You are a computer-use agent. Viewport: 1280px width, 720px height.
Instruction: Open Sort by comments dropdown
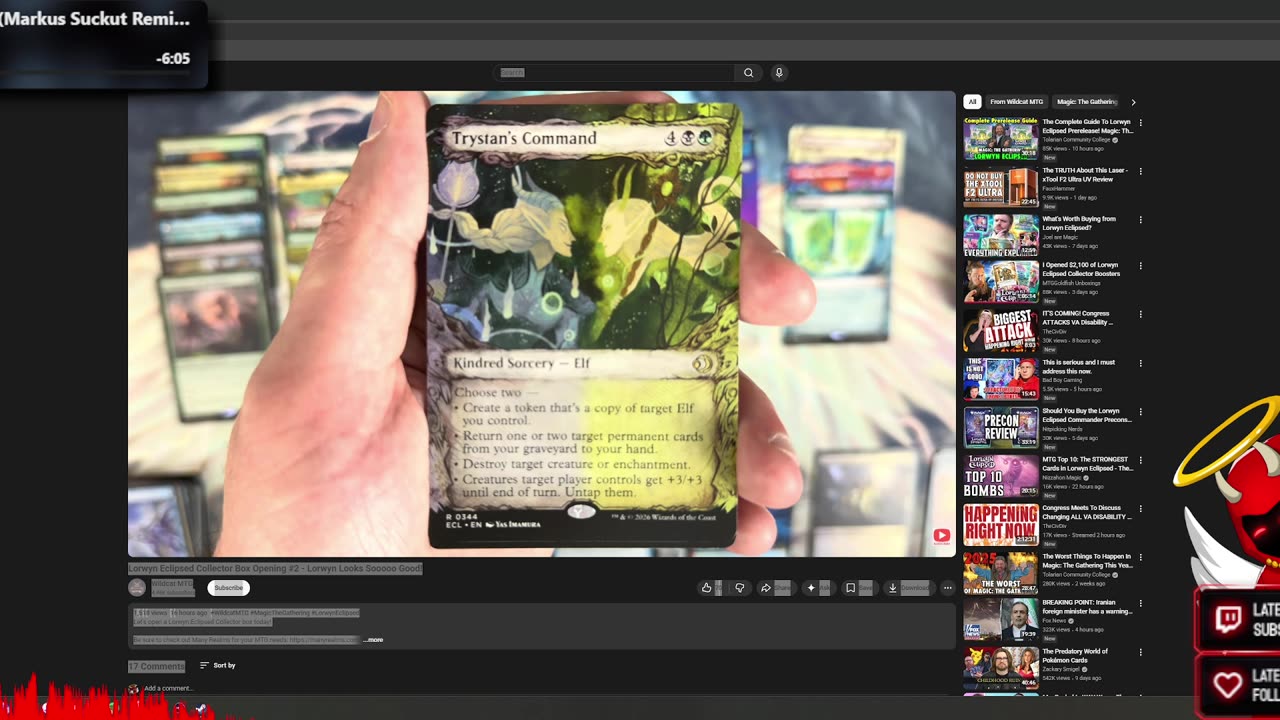click(x=217, y=665)
